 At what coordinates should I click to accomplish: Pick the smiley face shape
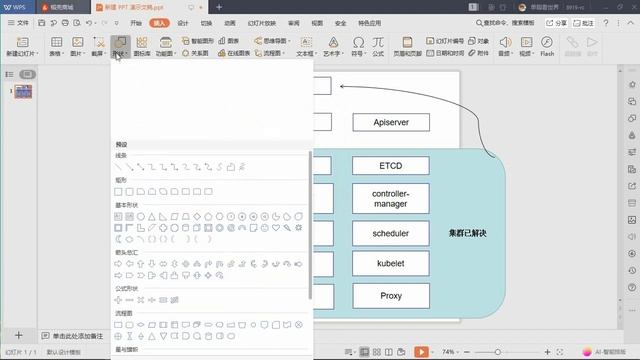click(265, 228)
